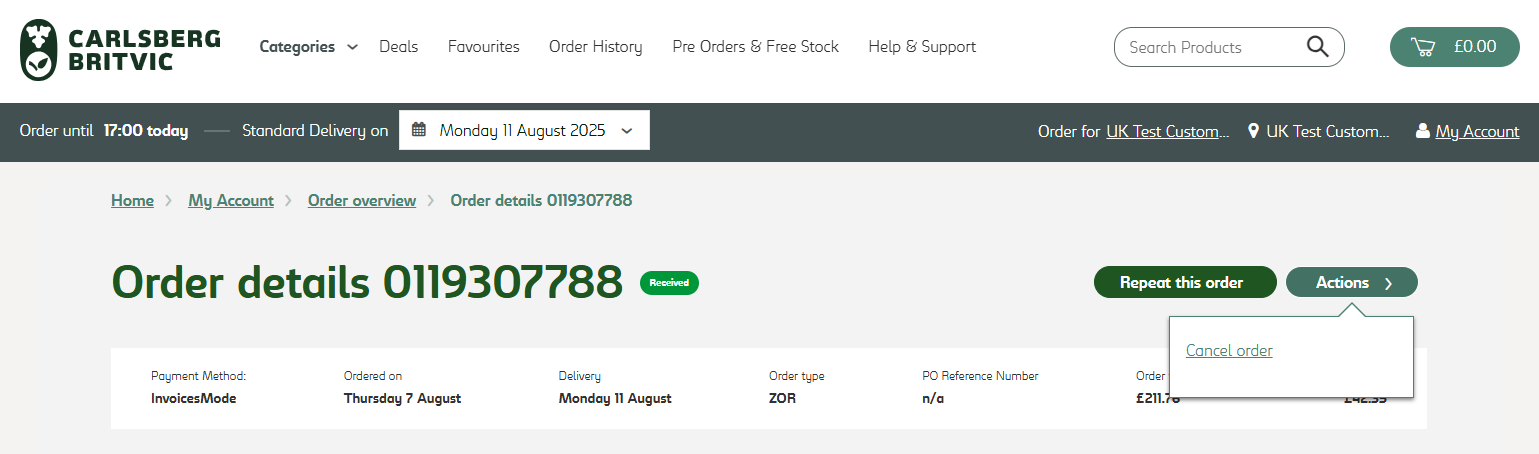
Task: Click the calendar icon for delivery date
Action: 419,130
